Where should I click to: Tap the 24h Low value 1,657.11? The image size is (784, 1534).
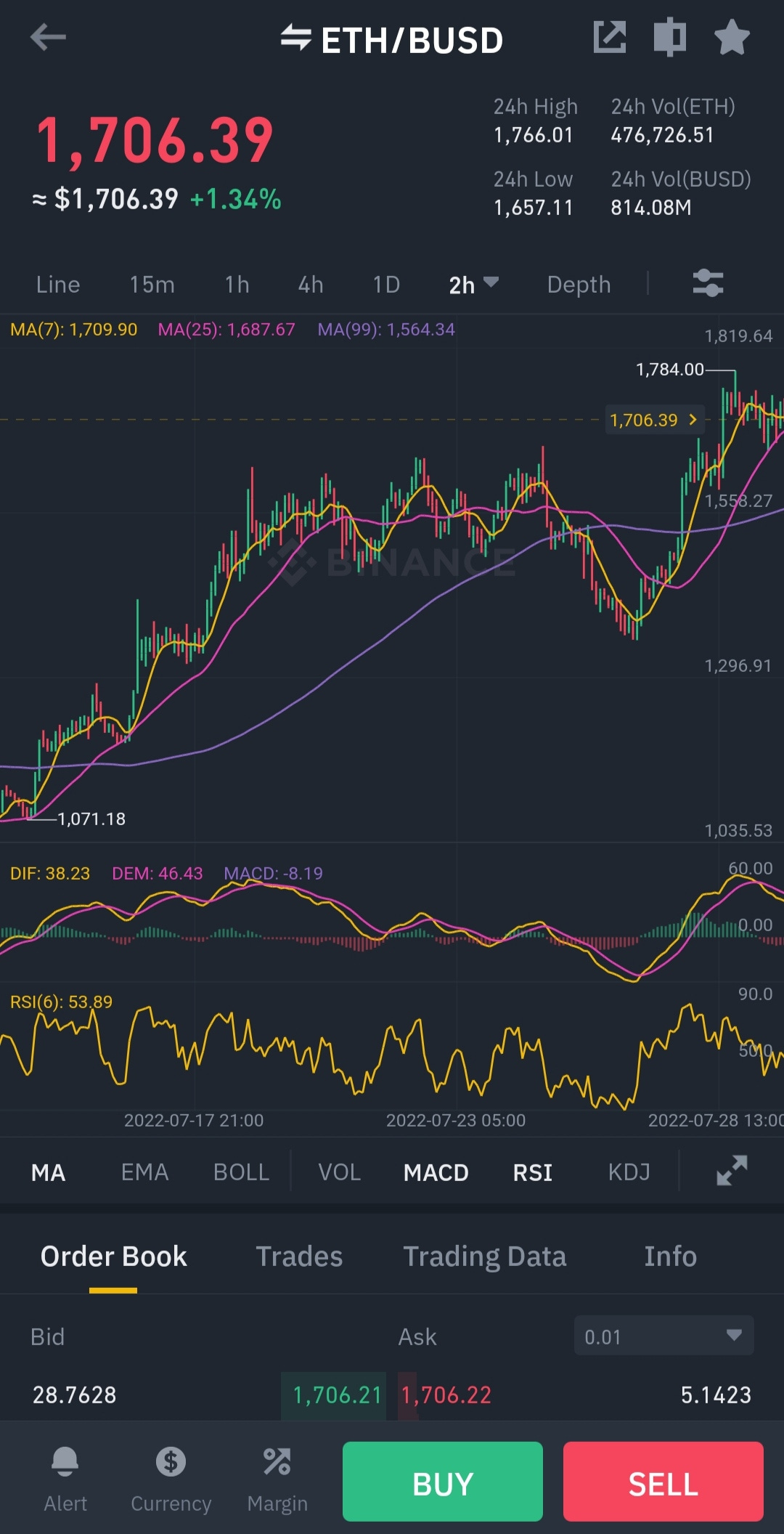point(534,208)
